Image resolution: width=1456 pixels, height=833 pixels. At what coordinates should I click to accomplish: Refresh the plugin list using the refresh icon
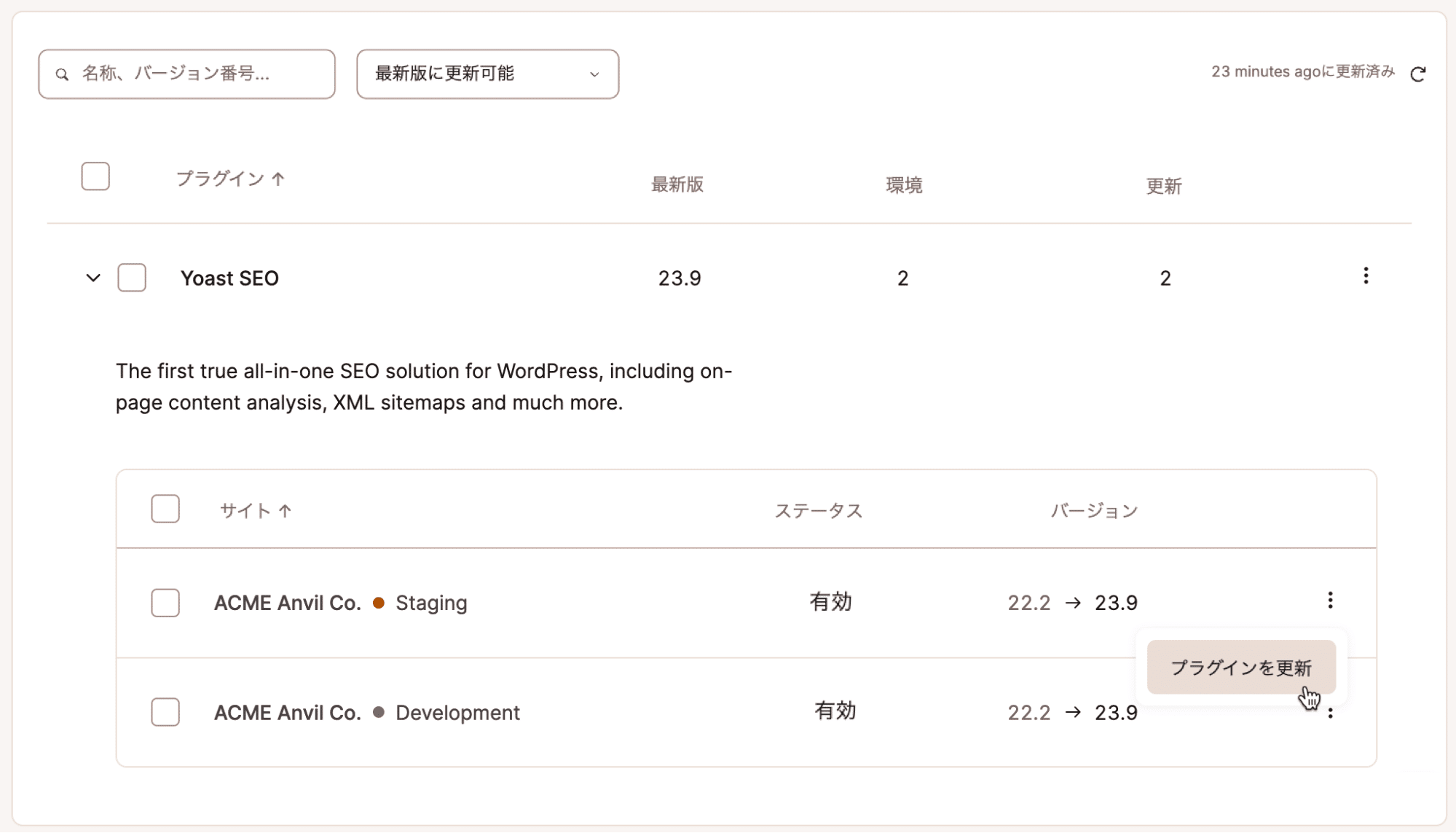[1419, 73]
